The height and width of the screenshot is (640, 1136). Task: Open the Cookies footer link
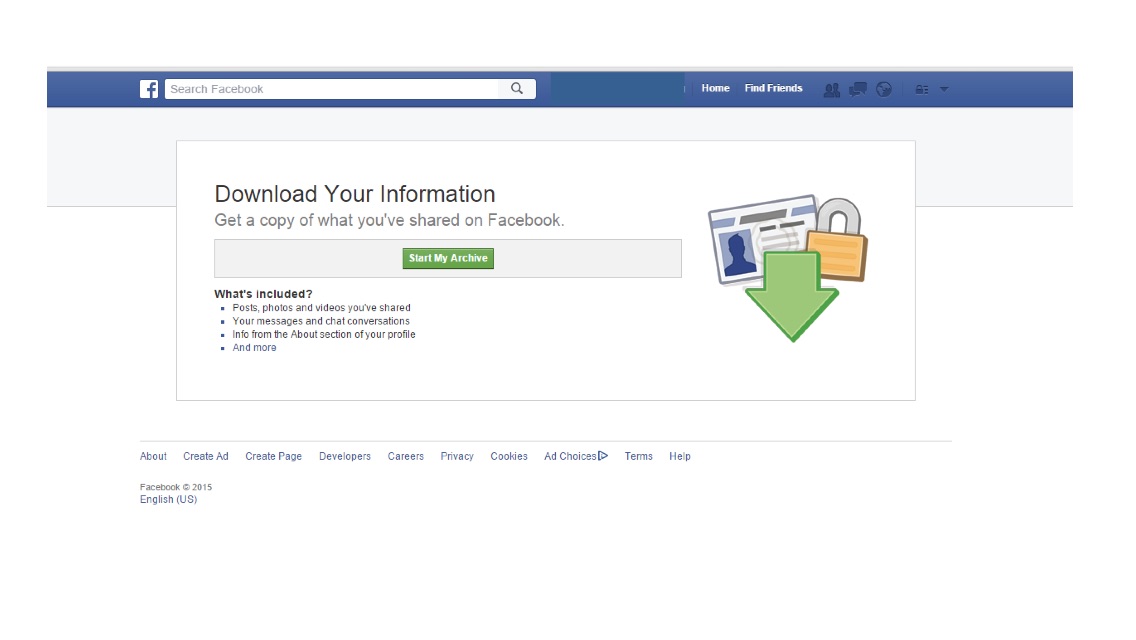tap(509, 456)
